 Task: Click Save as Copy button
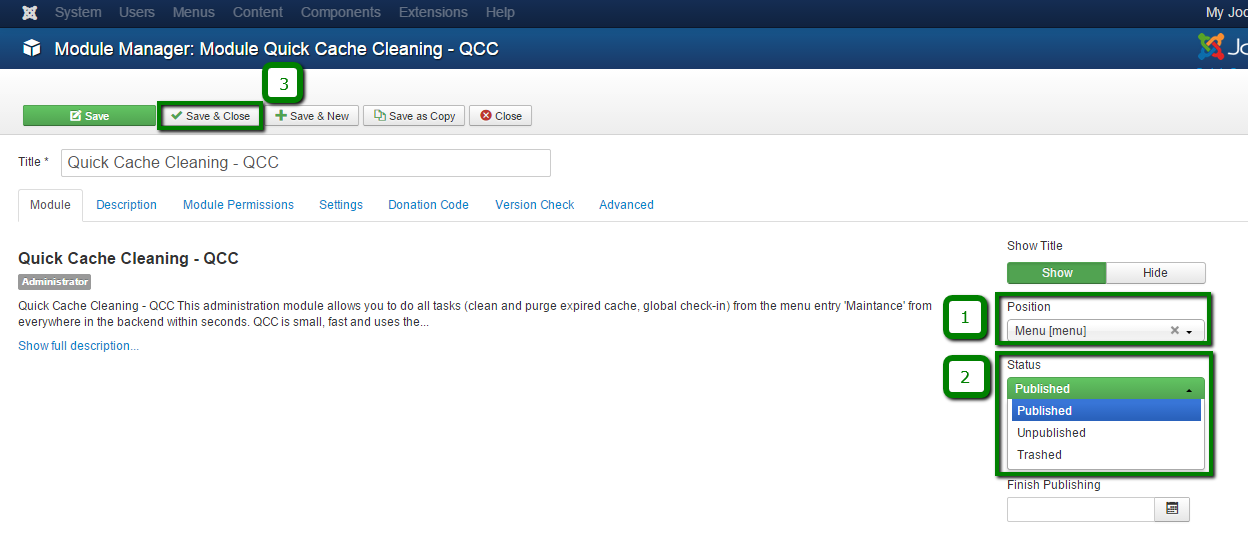(414, 116)
